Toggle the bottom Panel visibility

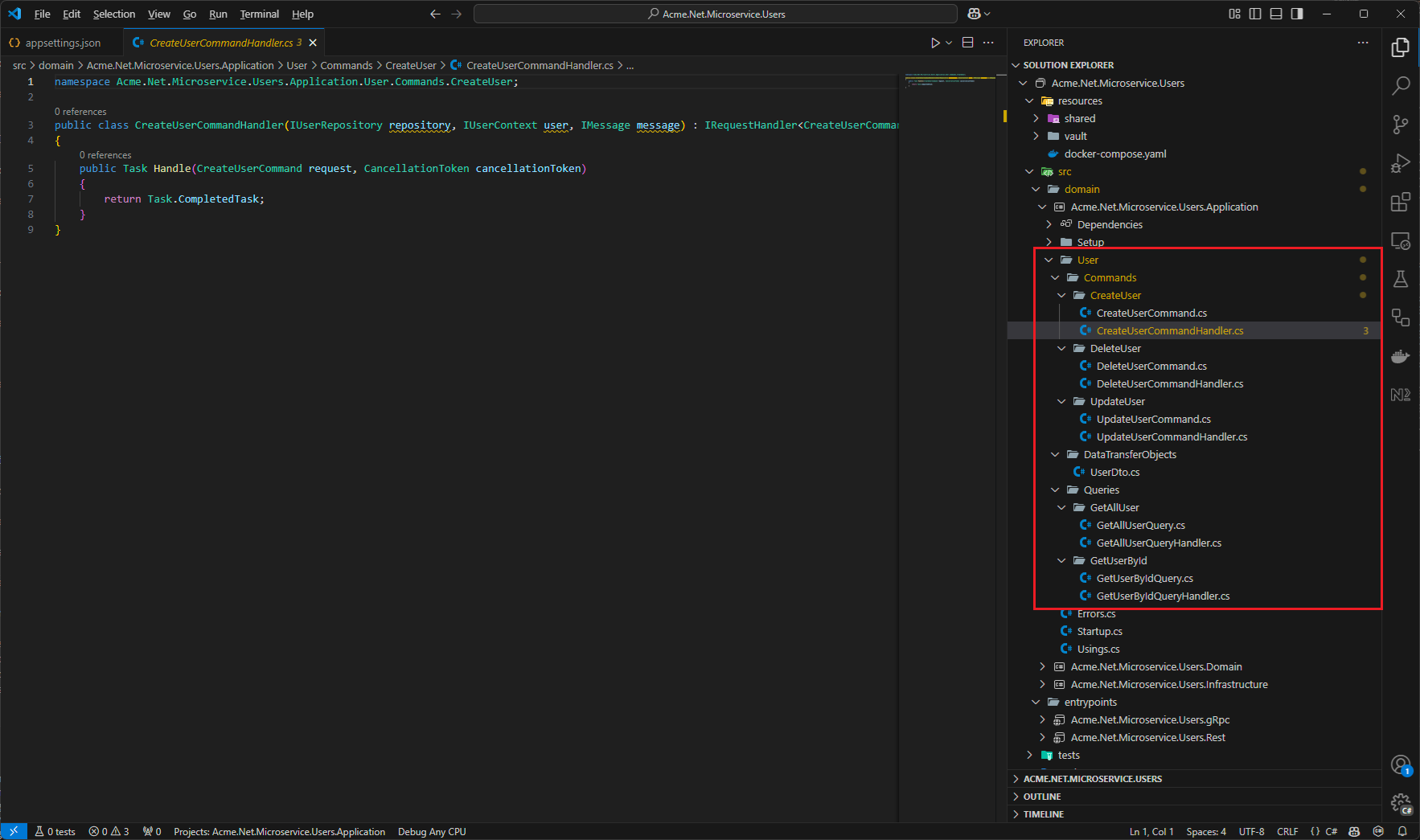(1276, 14)
